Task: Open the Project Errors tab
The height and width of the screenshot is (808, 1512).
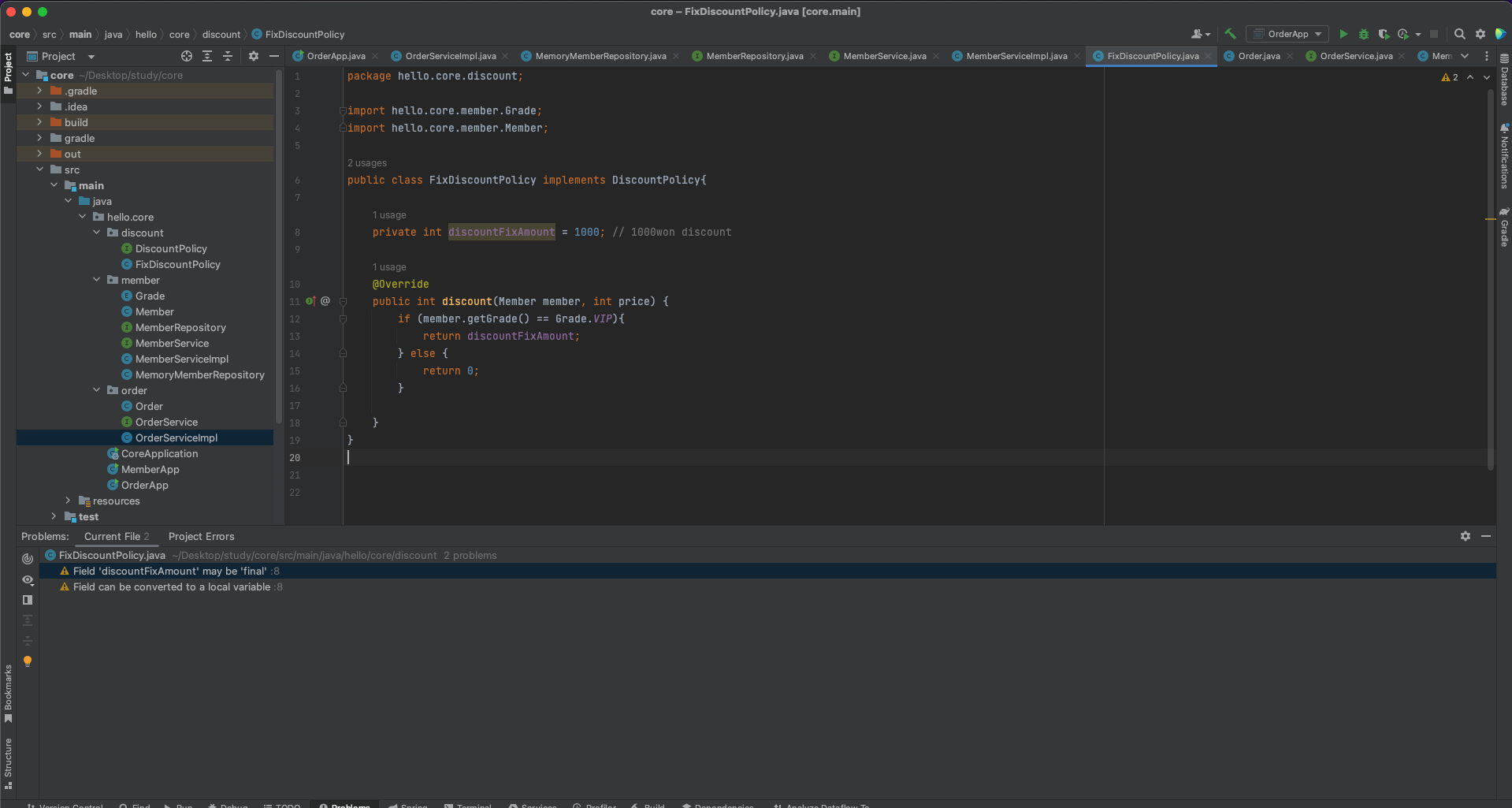Action: (x=201, y=536)
